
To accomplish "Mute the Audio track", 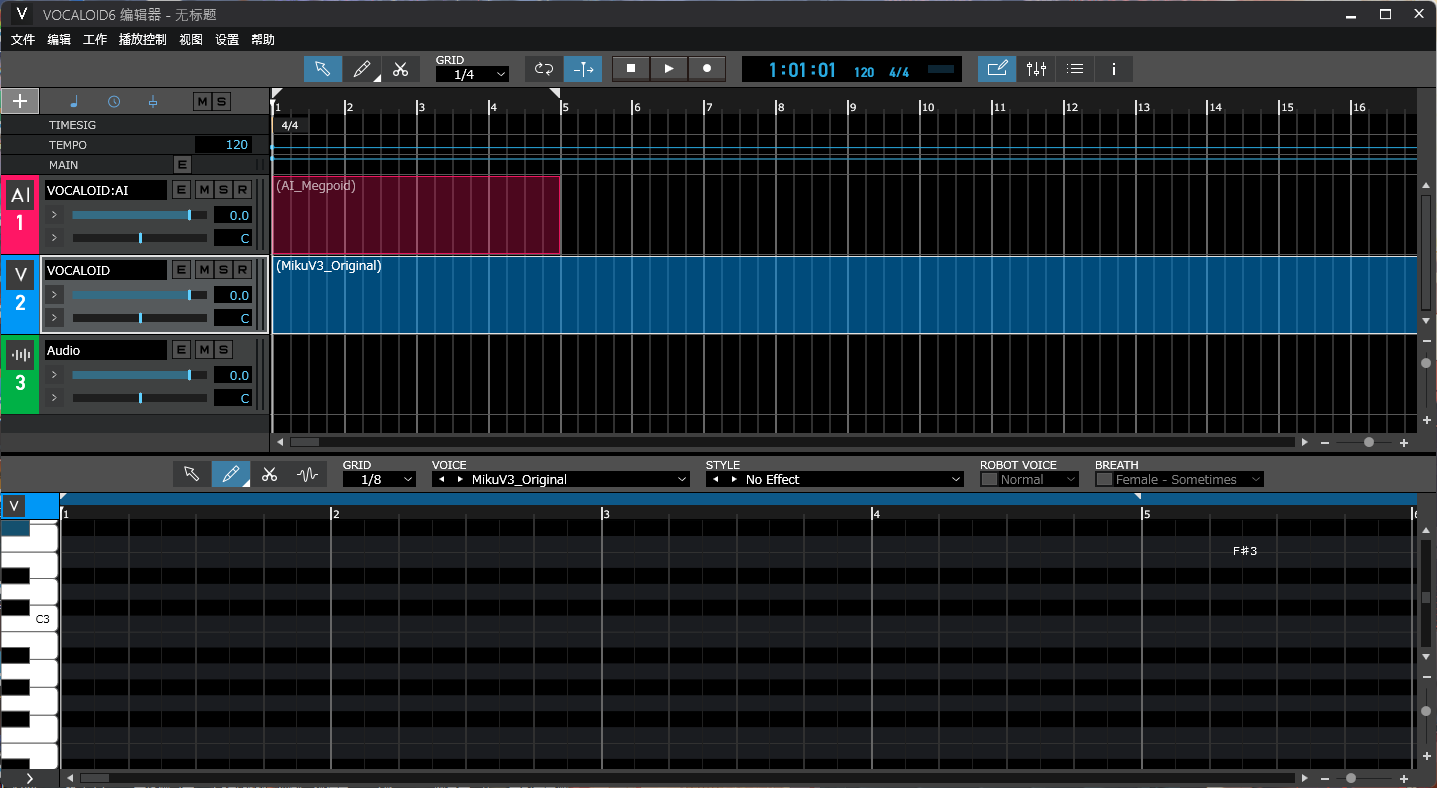I will pos(204,349).
